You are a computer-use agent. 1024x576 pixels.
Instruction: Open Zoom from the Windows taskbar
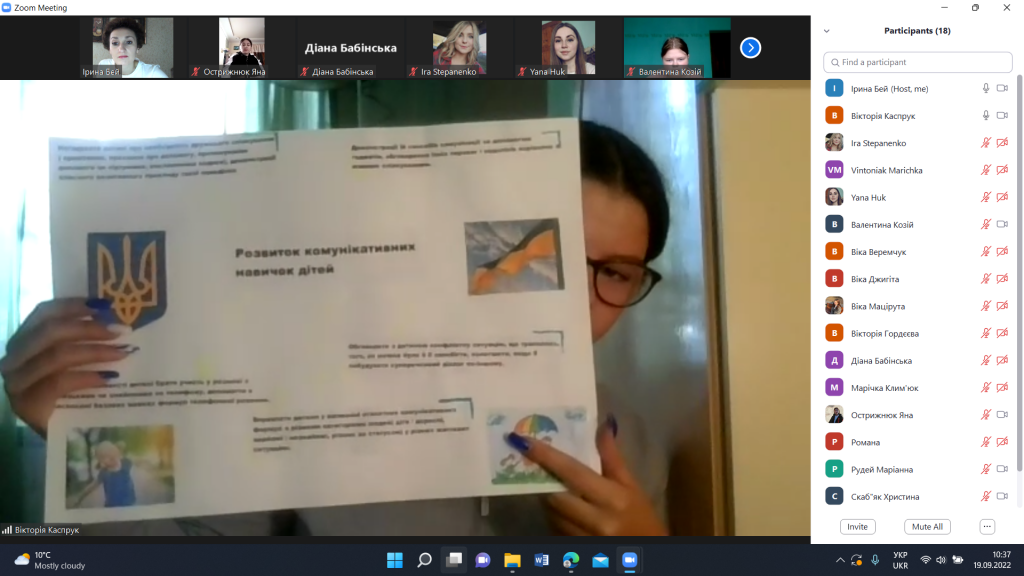pyautogui.click(x=630, y=559)
